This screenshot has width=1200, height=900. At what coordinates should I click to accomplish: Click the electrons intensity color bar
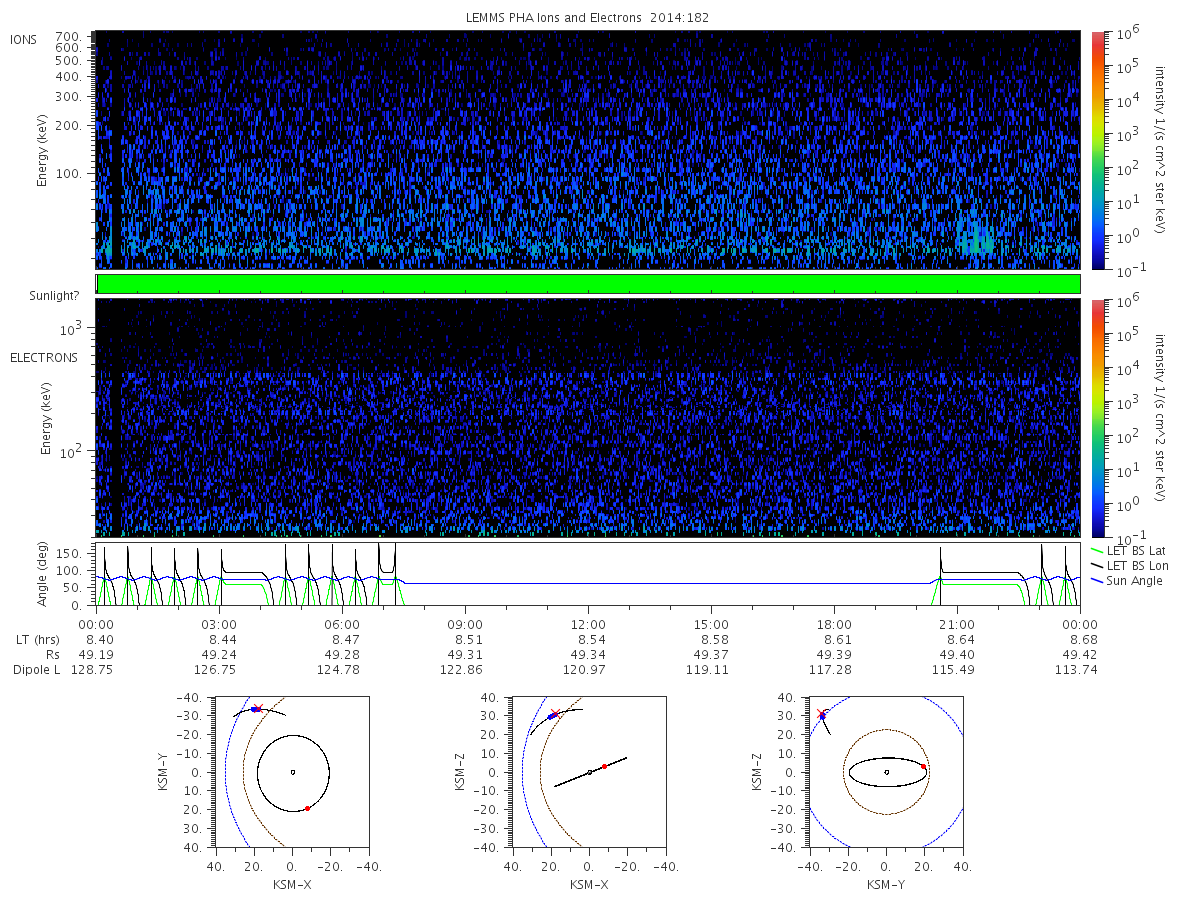tap(1096, 417)
